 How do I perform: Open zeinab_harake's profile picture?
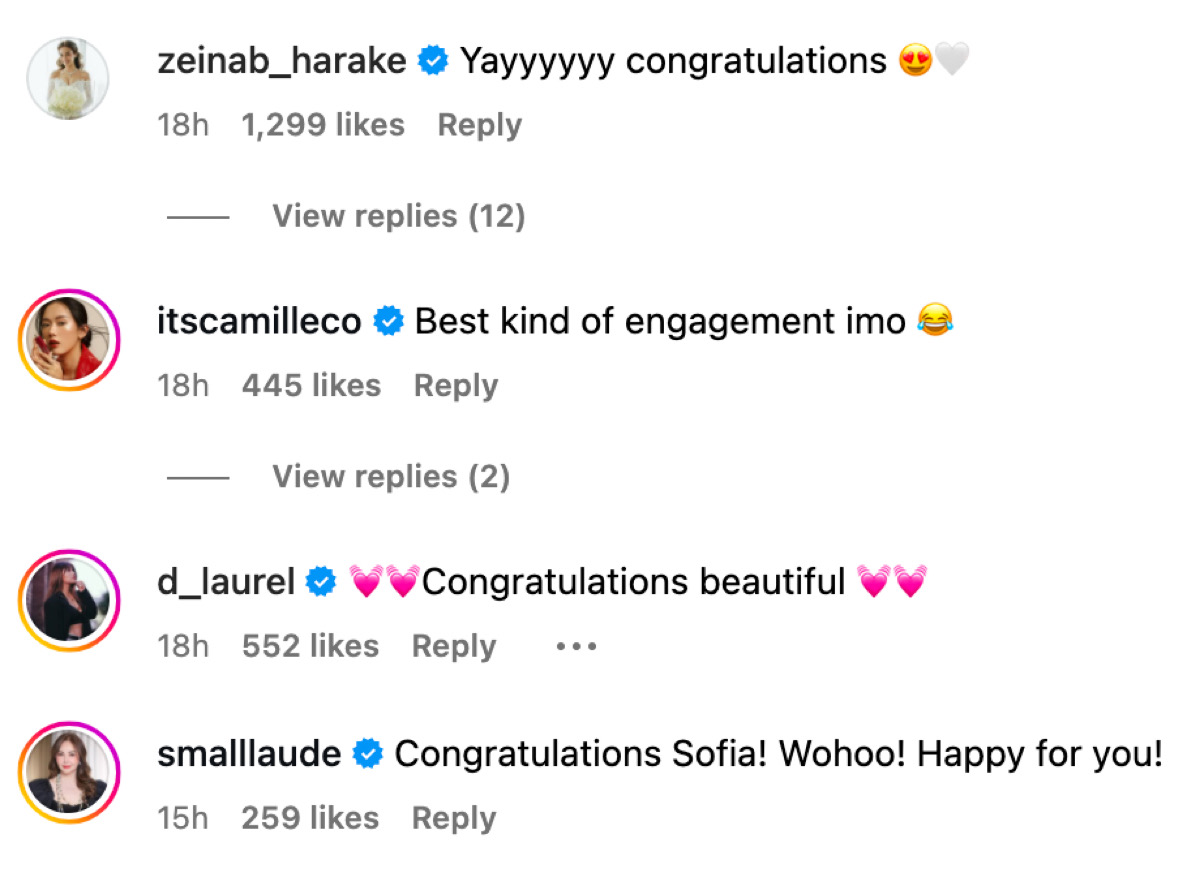coord(68,79)
